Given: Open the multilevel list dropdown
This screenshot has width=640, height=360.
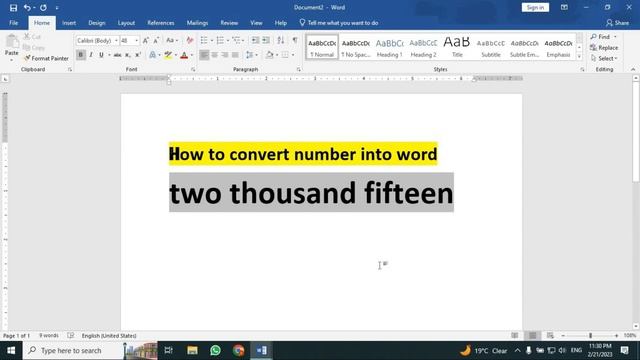Looking at the screenshot, I should coord(243,40).
